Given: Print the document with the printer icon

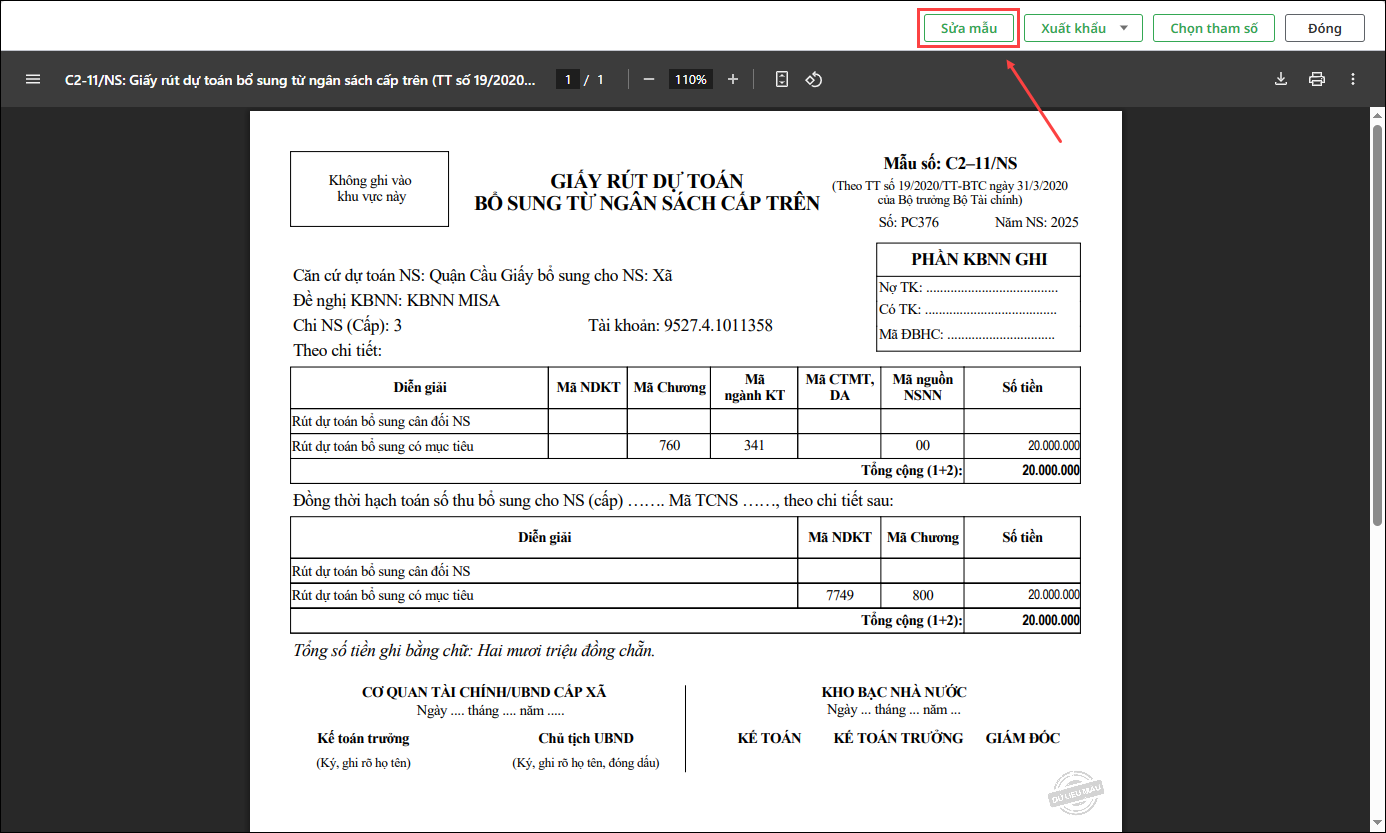Looking at the screenshot, I should [1317, 79].
